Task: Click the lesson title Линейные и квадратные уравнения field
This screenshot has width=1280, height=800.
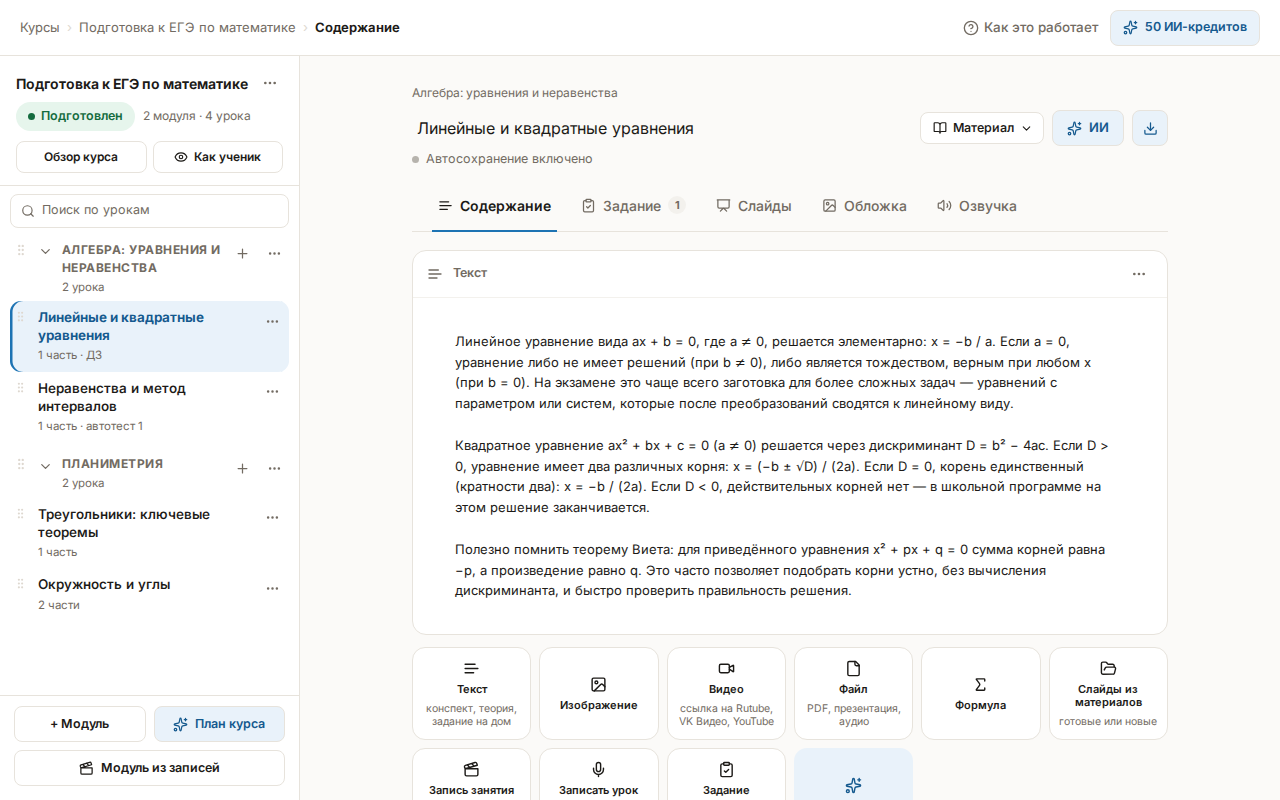Action: pos(660,129)
